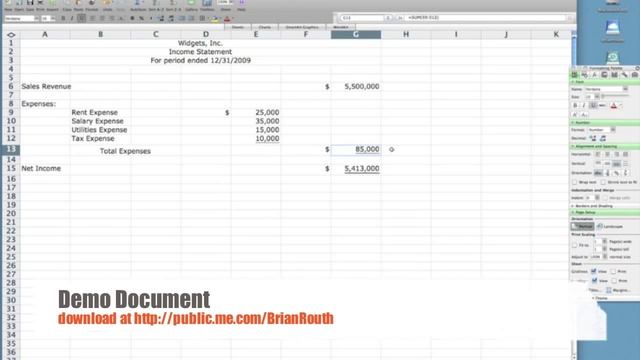Enable the Shrink text to fit checkbox
Screen dimensions: 640x360
pyautogui.click(x=603, y=182)
